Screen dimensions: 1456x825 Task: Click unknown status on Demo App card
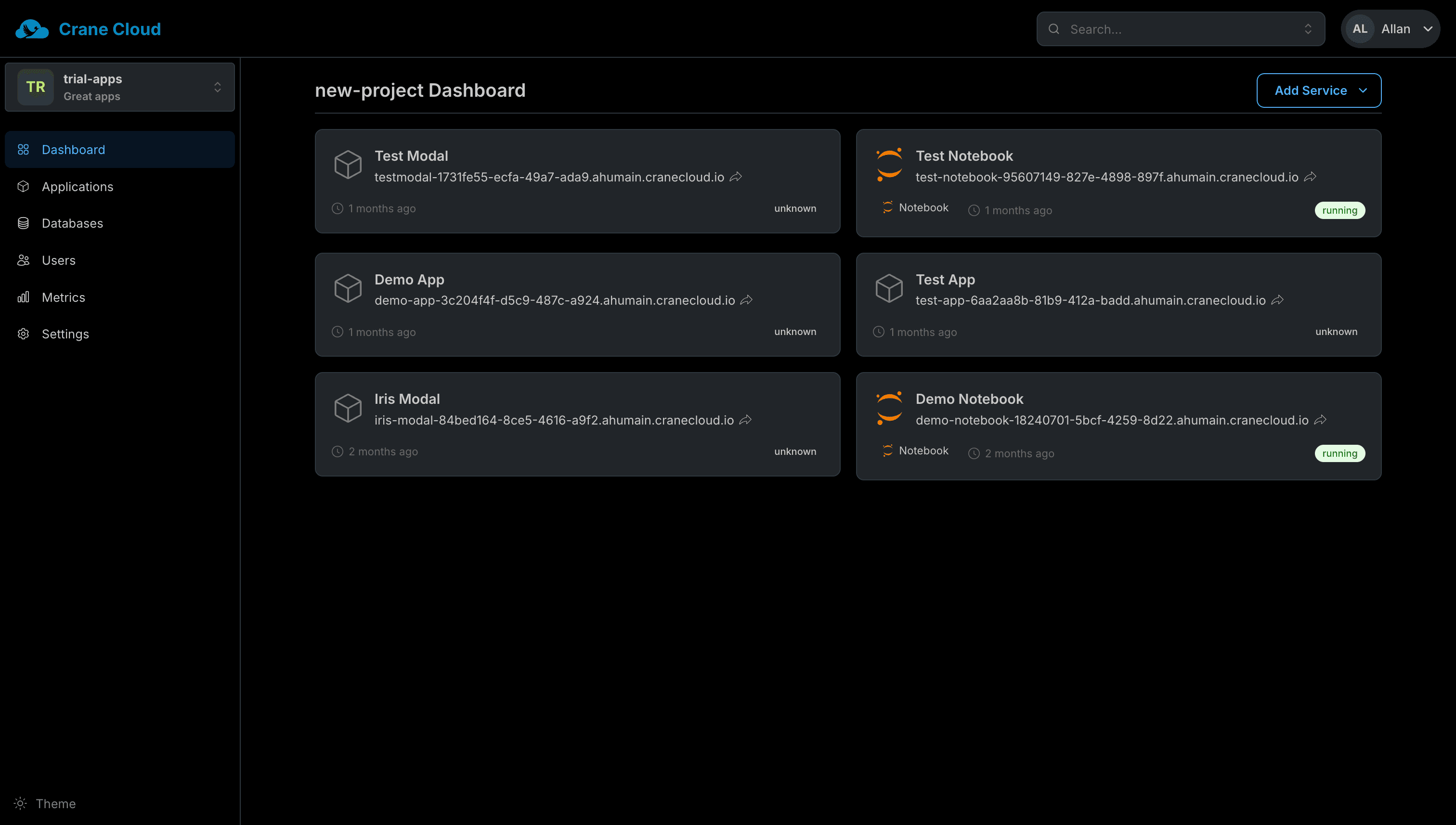pos(795,332)
